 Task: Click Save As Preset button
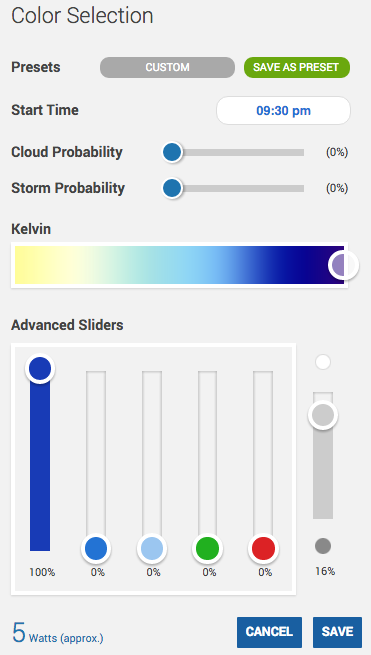click(x=297, y=67)
